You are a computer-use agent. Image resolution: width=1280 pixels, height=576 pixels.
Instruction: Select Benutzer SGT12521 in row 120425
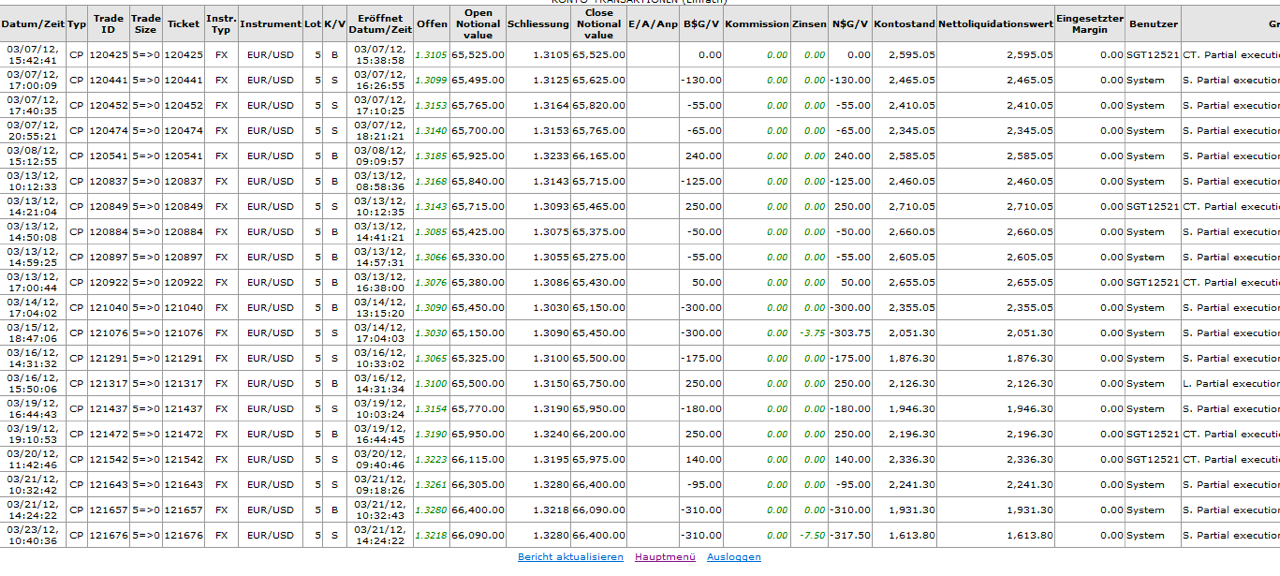click(x=1153, y=55)
